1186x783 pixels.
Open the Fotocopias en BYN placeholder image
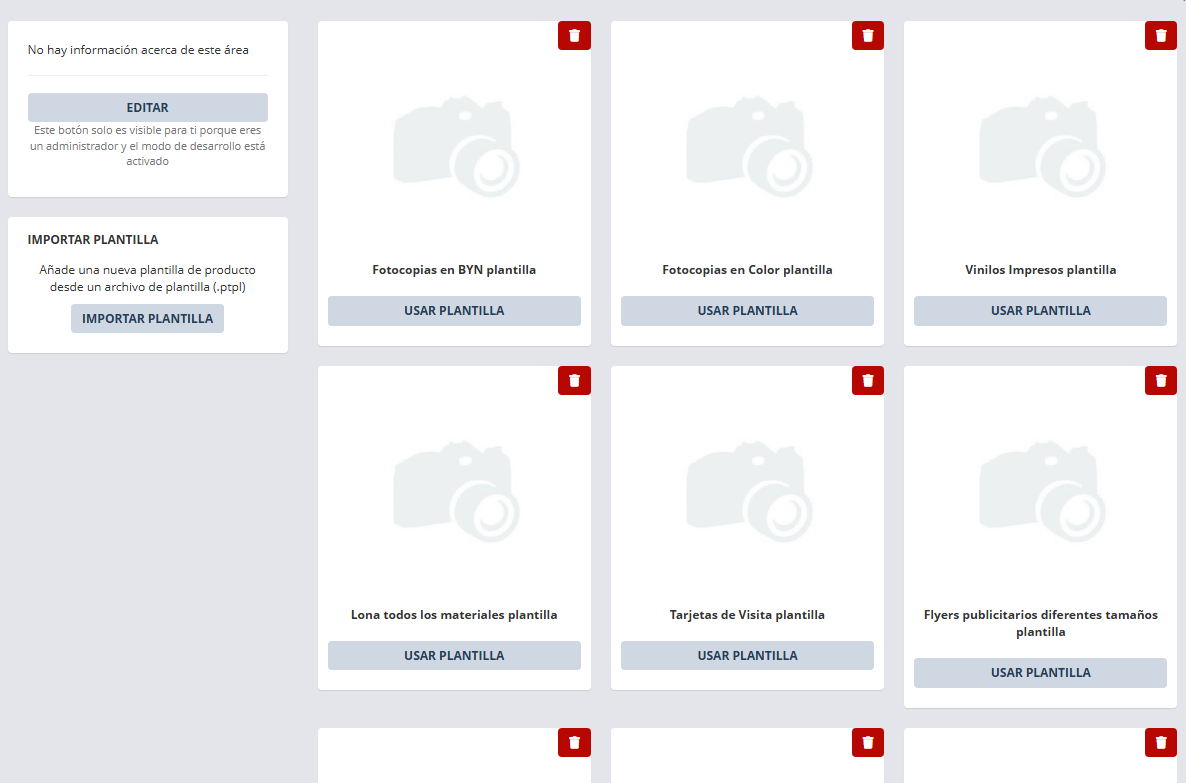(x=456, y=147)
